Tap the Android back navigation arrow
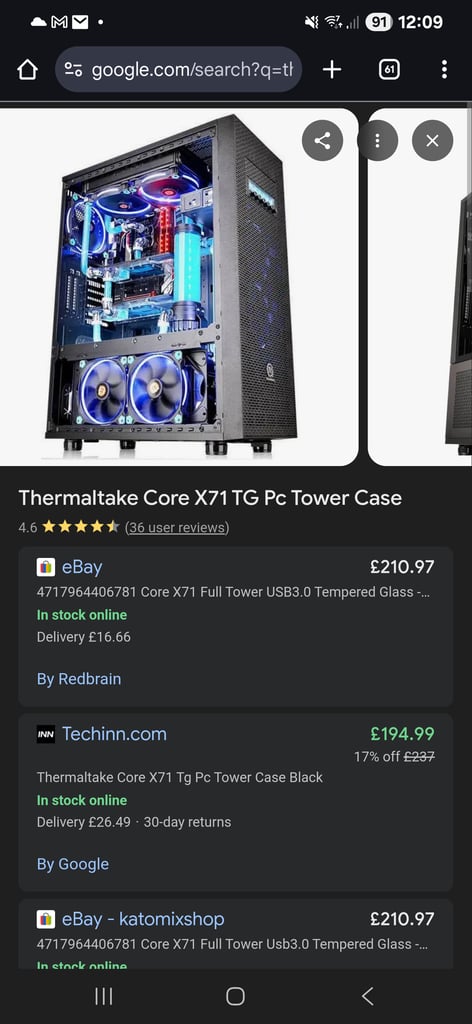The height and width of the screenshot is (1024, 472). pos(368,996)
